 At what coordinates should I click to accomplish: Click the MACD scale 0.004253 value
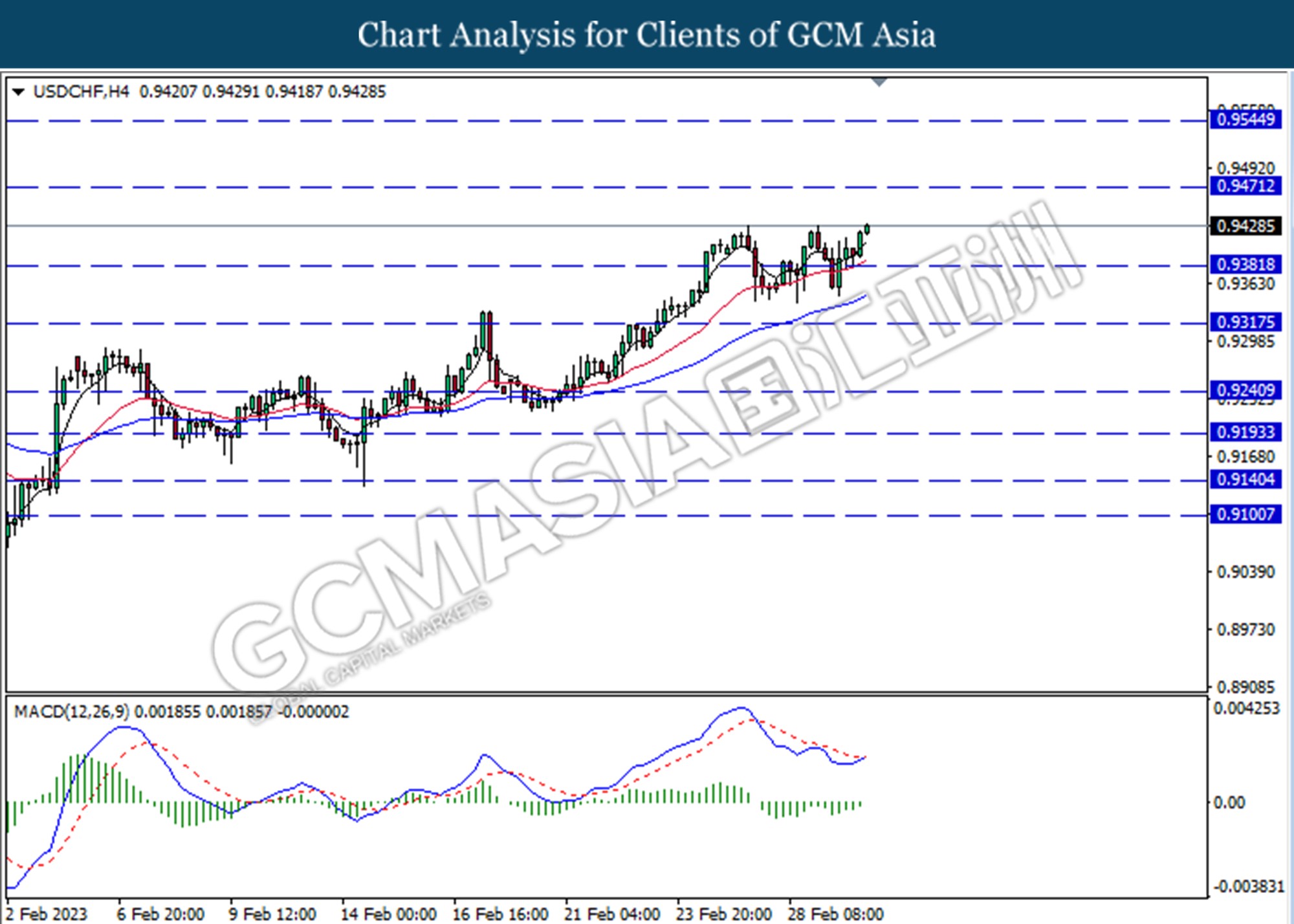1247,709
